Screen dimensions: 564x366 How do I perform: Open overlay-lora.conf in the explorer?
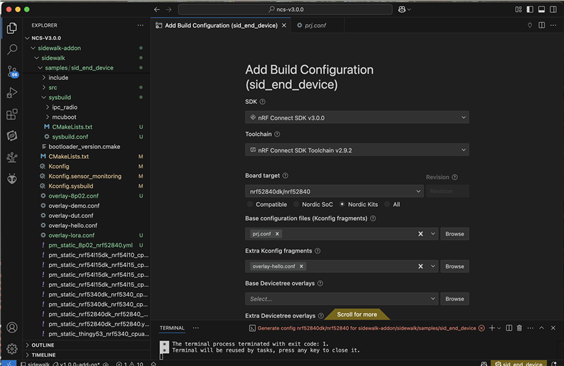[x=71, y=235]
